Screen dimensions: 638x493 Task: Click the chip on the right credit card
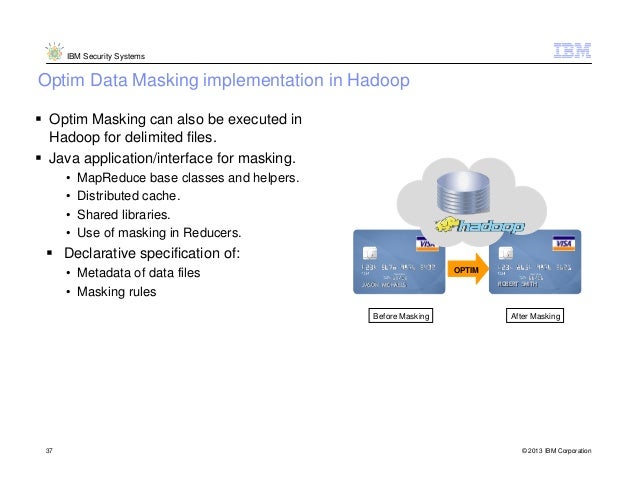(506, 253)
